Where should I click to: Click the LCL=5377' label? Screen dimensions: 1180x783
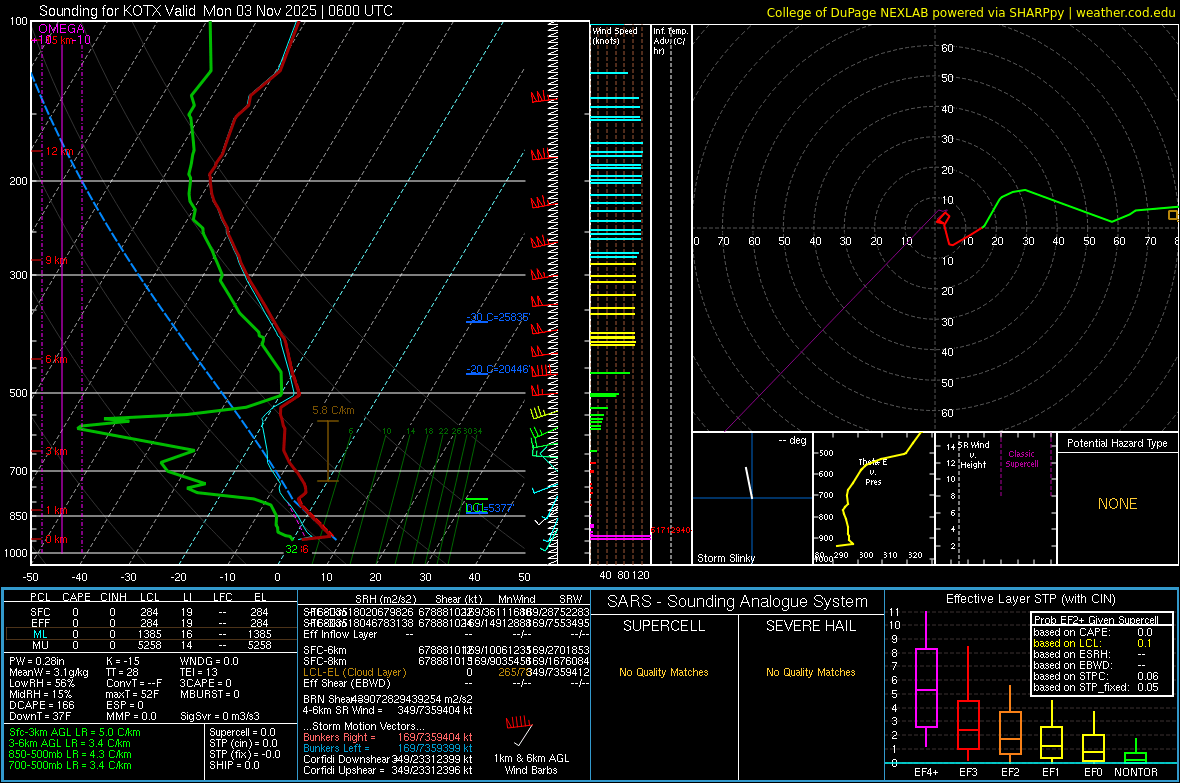tap(489, 507)
